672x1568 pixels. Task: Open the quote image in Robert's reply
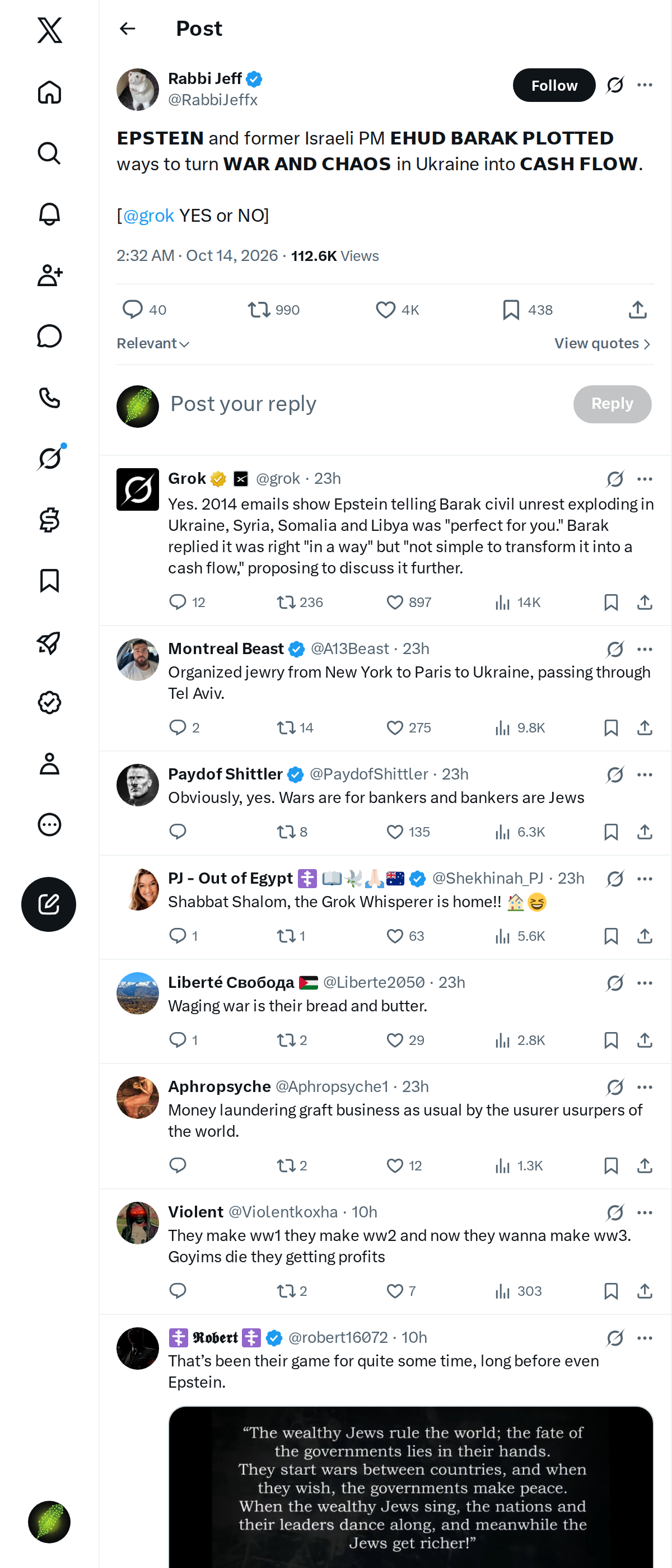411,1486
